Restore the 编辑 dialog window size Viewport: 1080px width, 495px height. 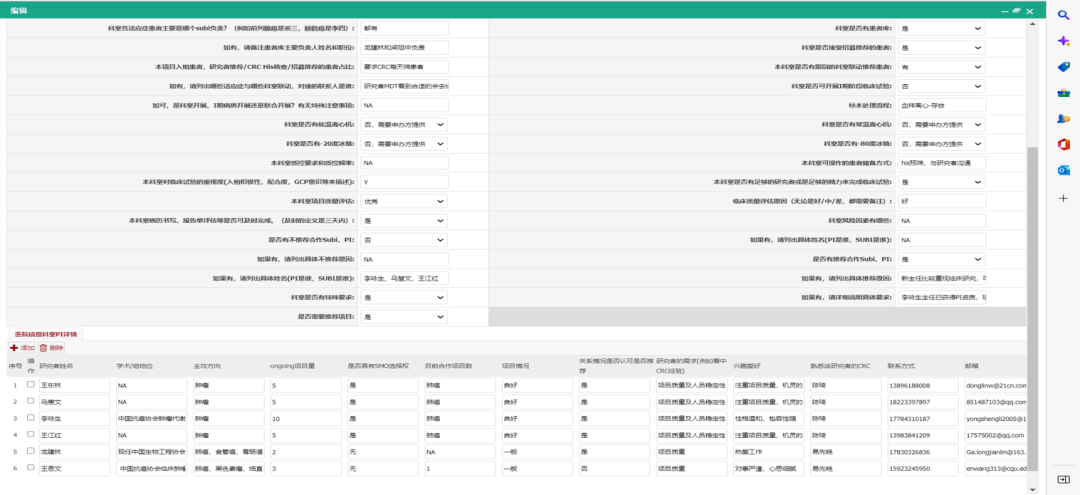coord(1014,9)
